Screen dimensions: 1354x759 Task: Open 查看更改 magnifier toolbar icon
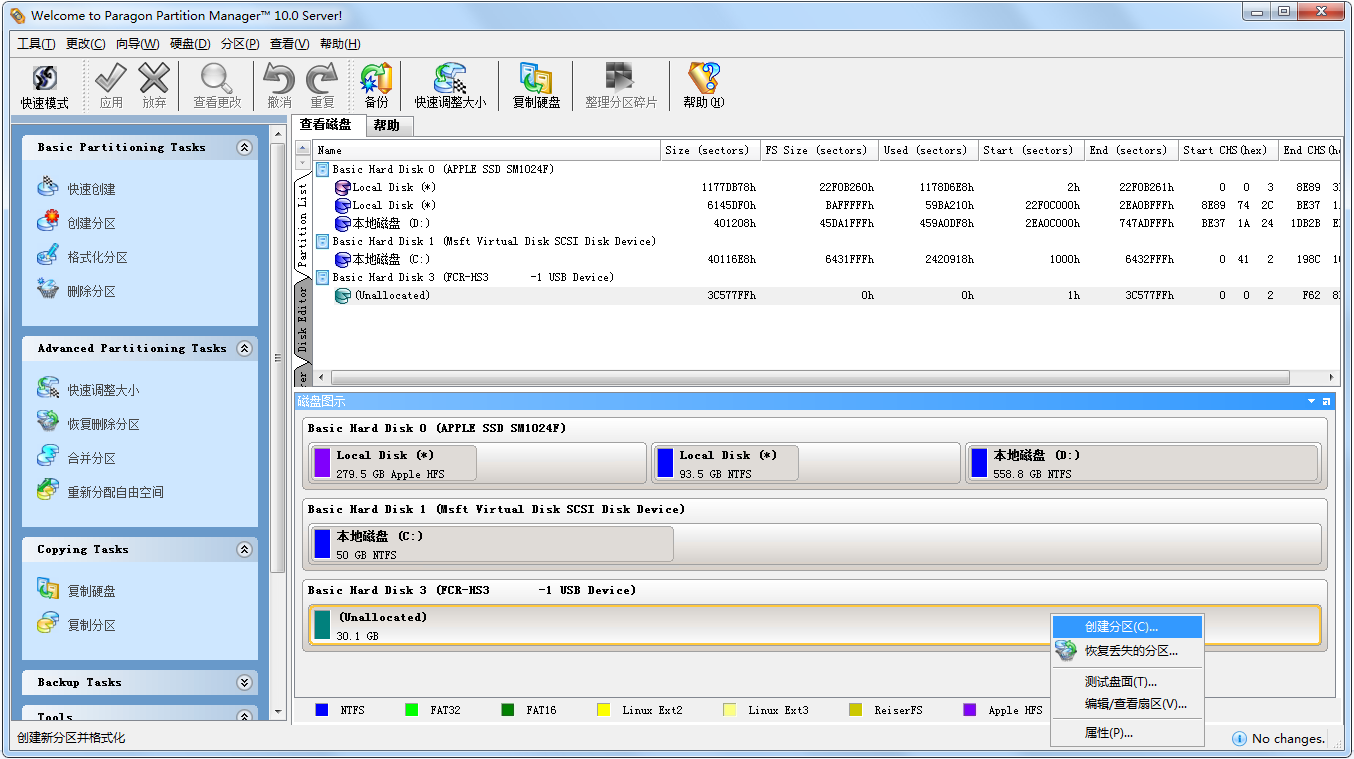217,86
